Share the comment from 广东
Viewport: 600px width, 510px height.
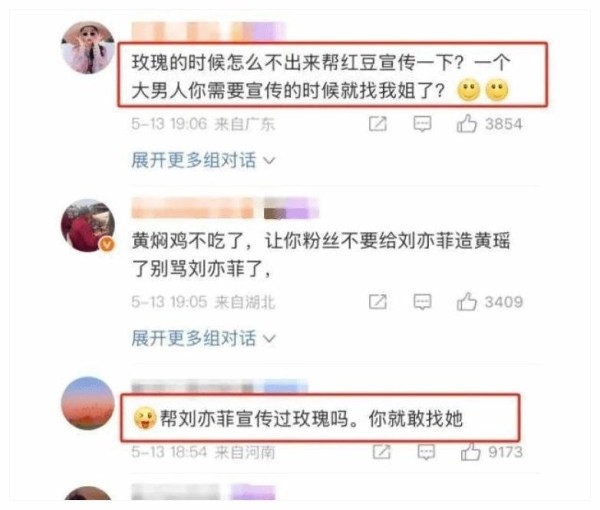click(x=378, y=124)
